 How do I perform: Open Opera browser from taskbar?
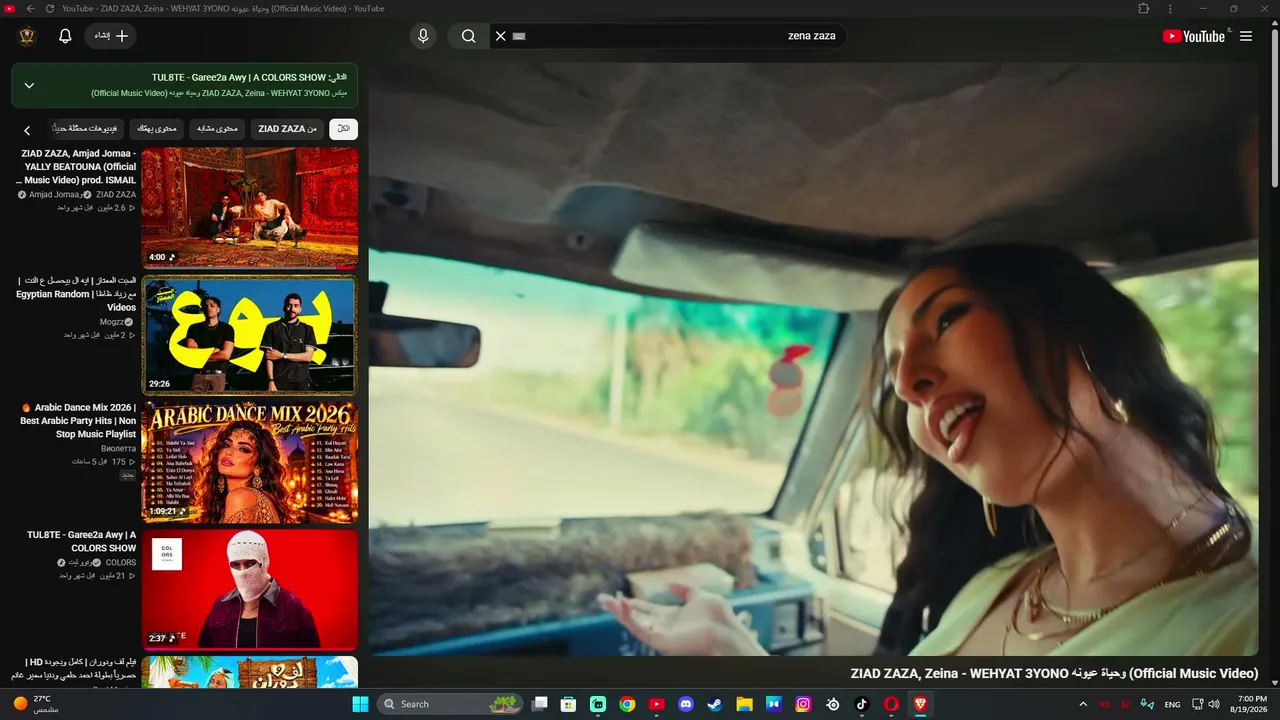(x=891, y=704)
